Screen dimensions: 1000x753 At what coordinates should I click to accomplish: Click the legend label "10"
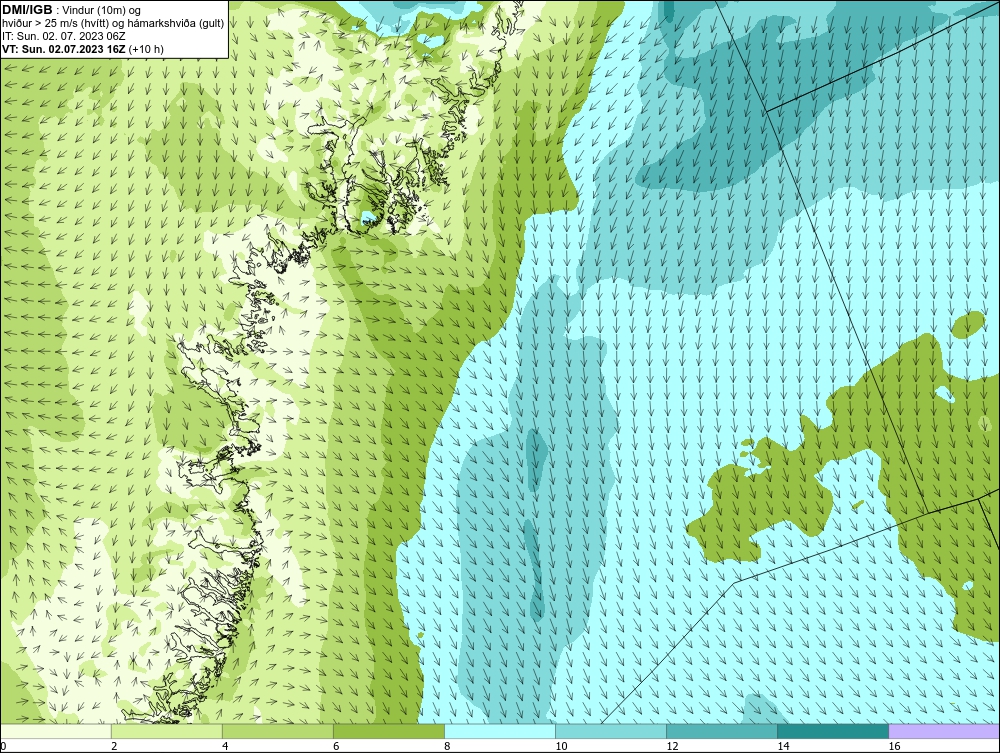[x=561, y=746]
